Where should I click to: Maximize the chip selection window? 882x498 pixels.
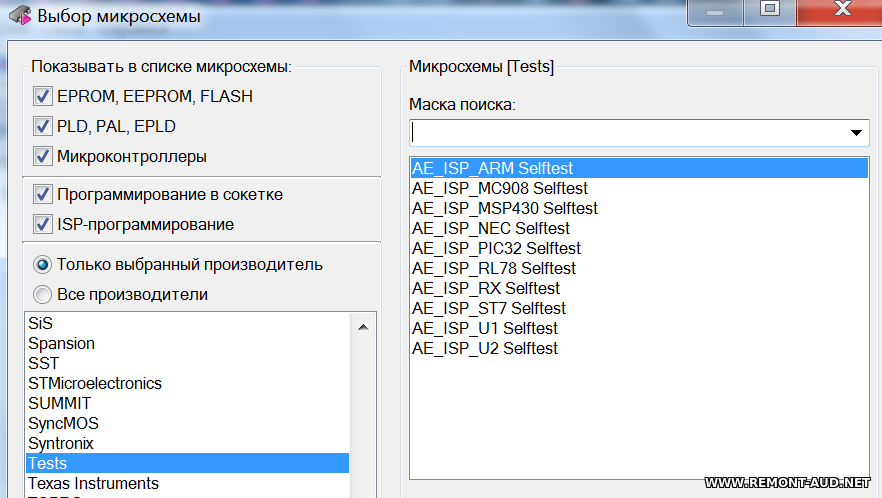(x=770, y=11)
